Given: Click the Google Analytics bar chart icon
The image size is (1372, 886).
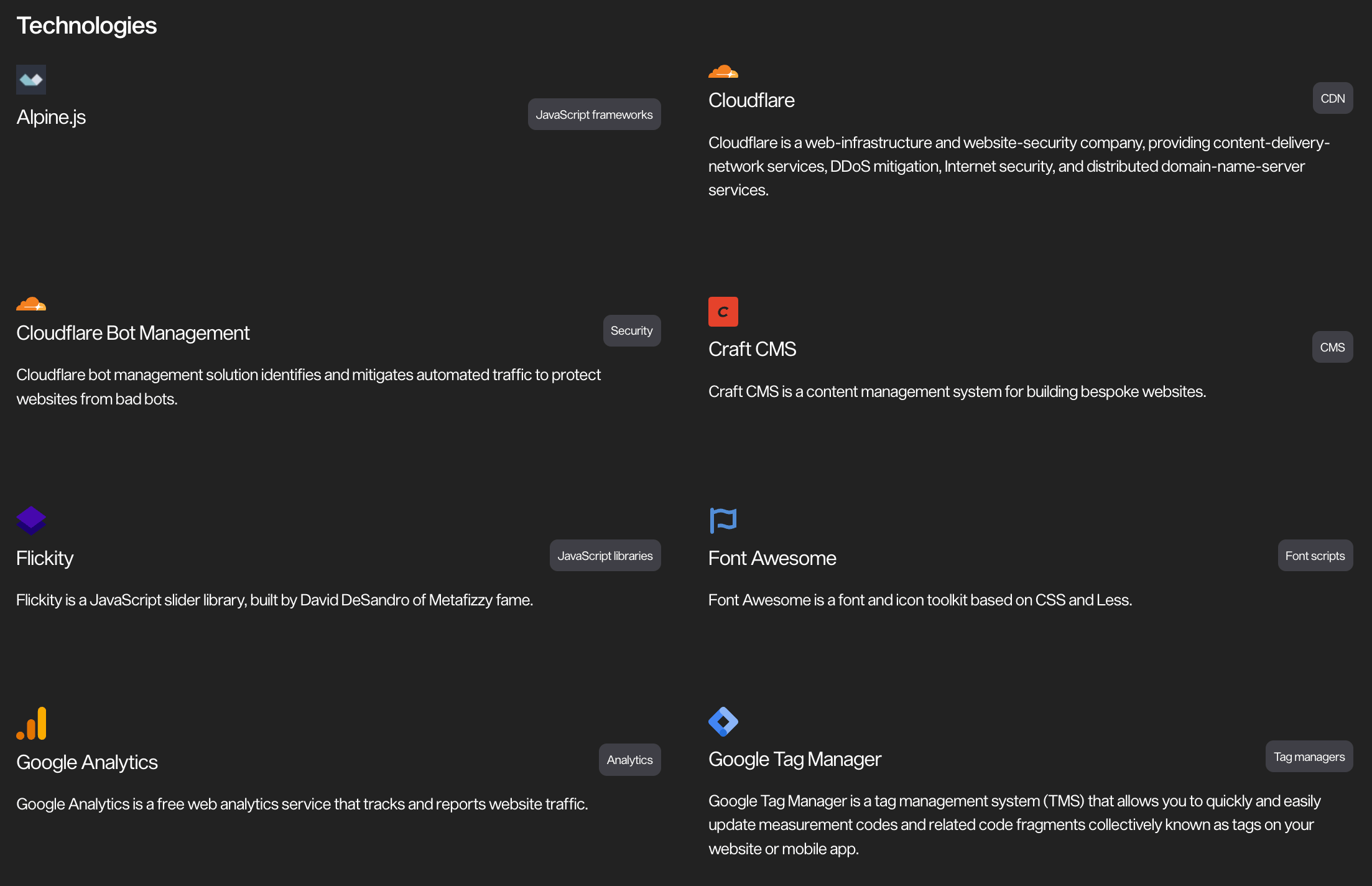Looking at the screenshot, I should point(31,723).
